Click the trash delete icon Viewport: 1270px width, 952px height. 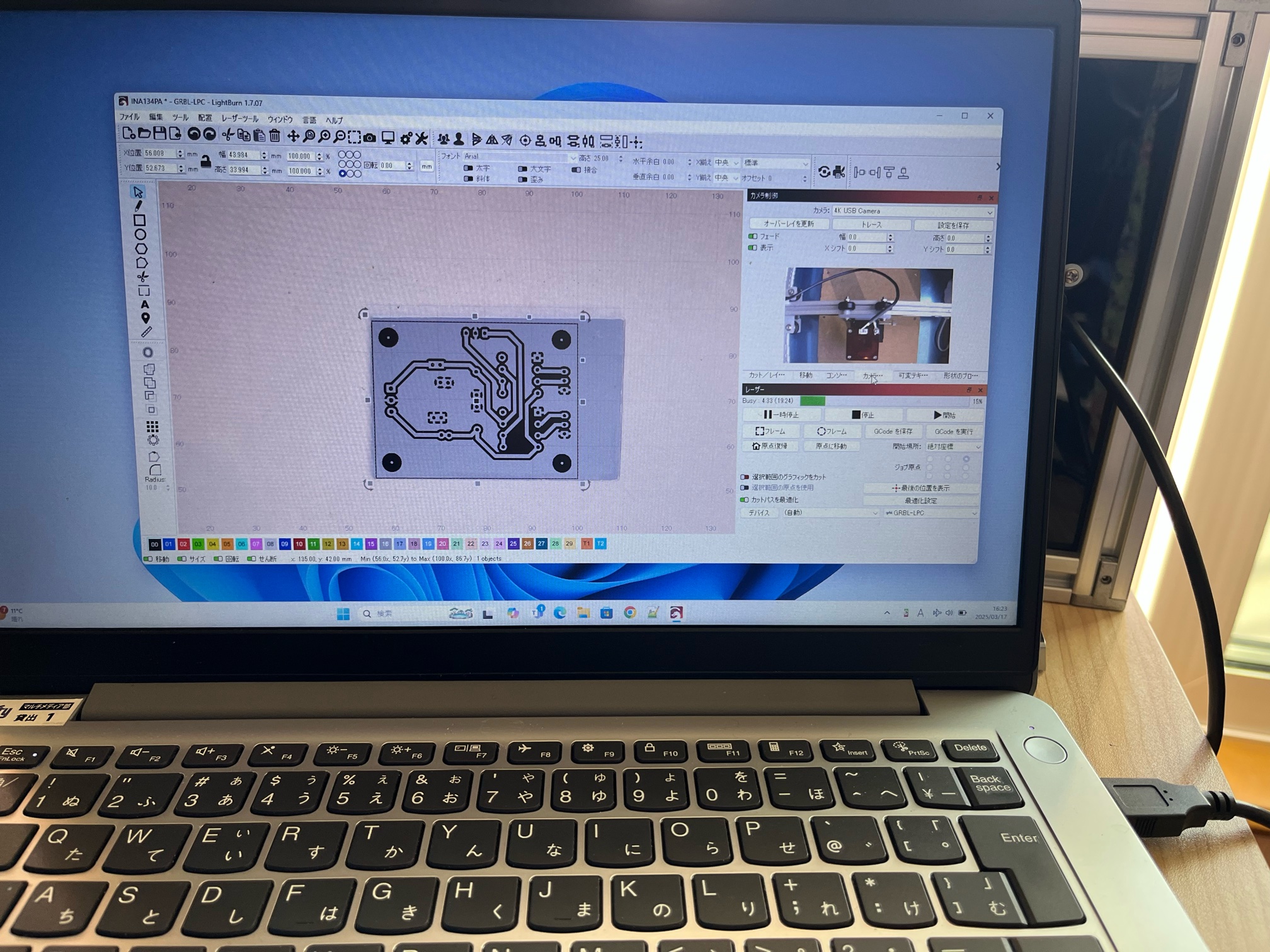coord(275,135)
